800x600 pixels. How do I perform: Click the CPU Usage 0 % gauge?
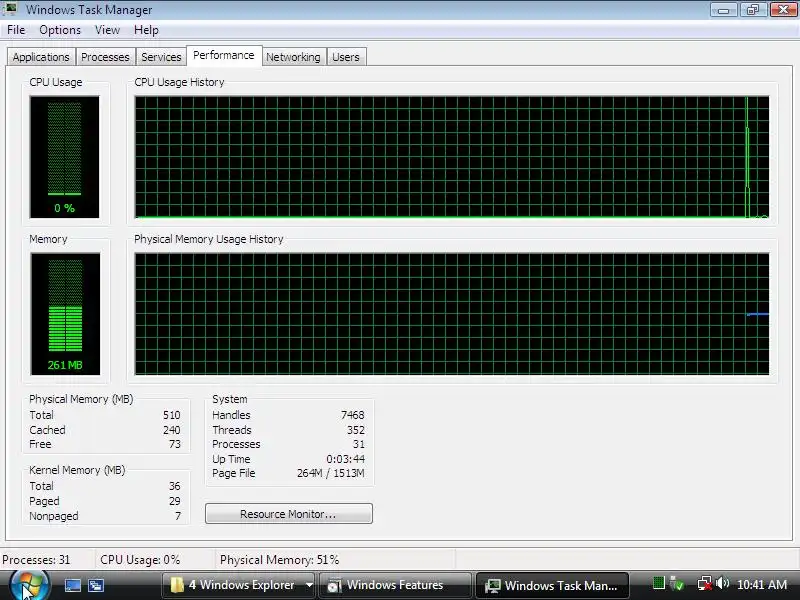[x=64, y=157]
